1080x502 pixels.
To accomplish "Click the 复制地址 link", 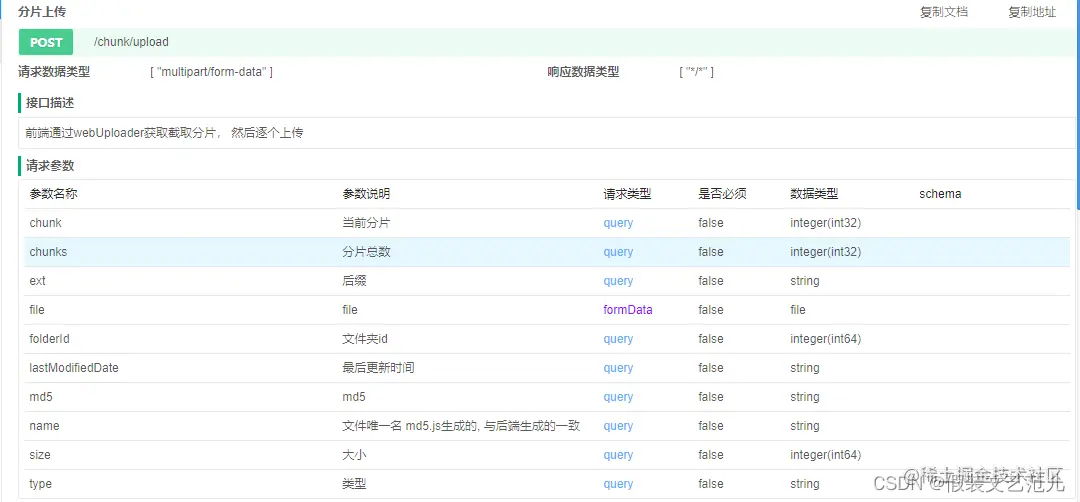I will (1032, 12).
